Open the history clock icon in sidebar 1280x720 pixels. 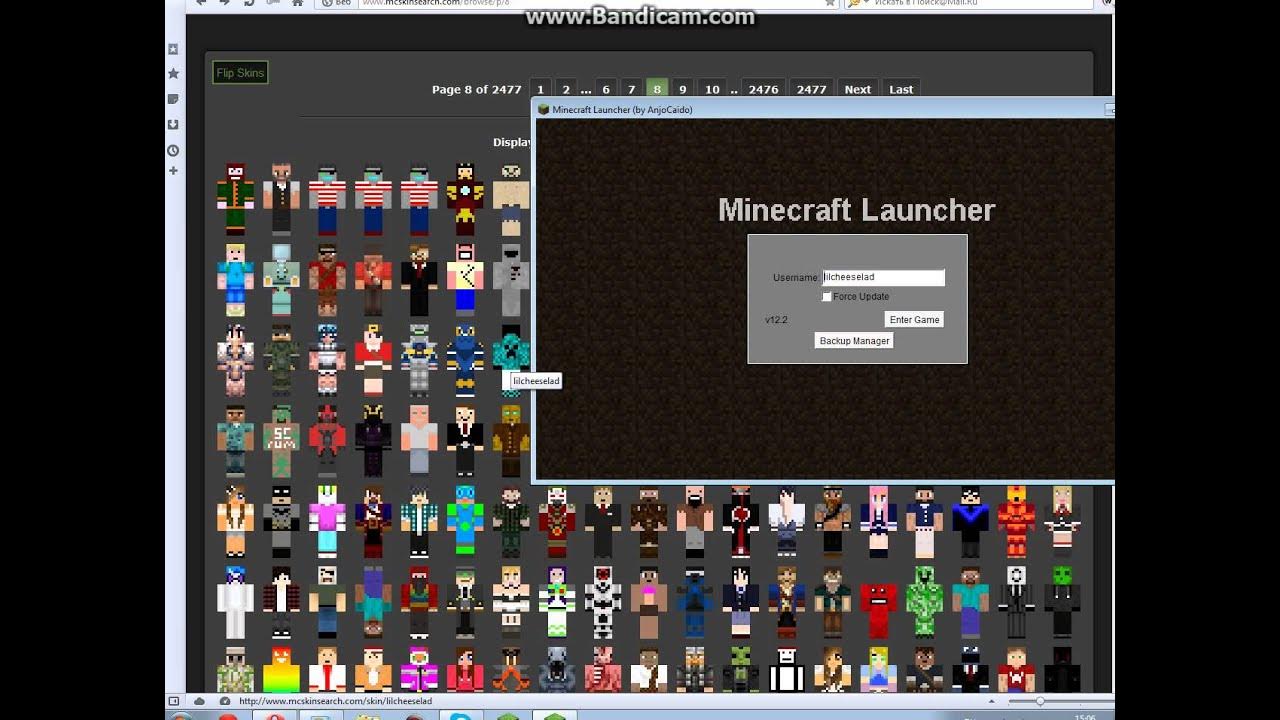[173, 150]
